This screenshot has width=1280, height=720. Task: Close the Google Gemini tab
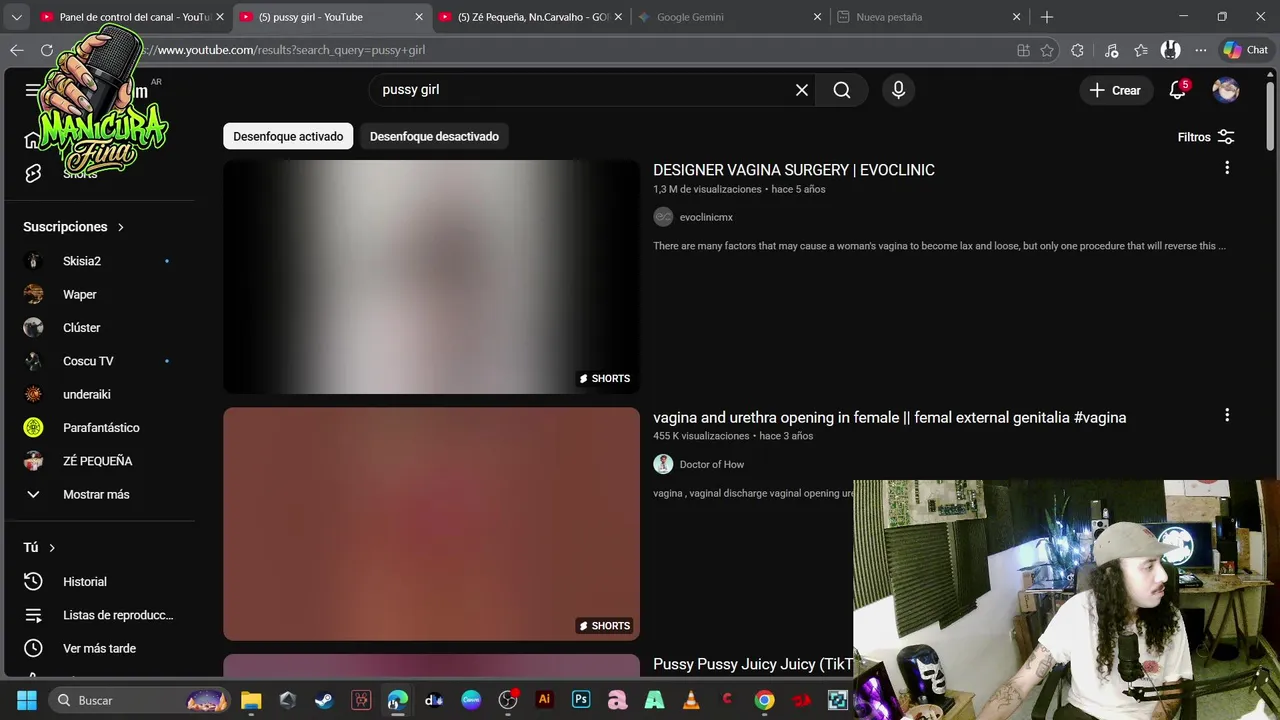point(817,17)
